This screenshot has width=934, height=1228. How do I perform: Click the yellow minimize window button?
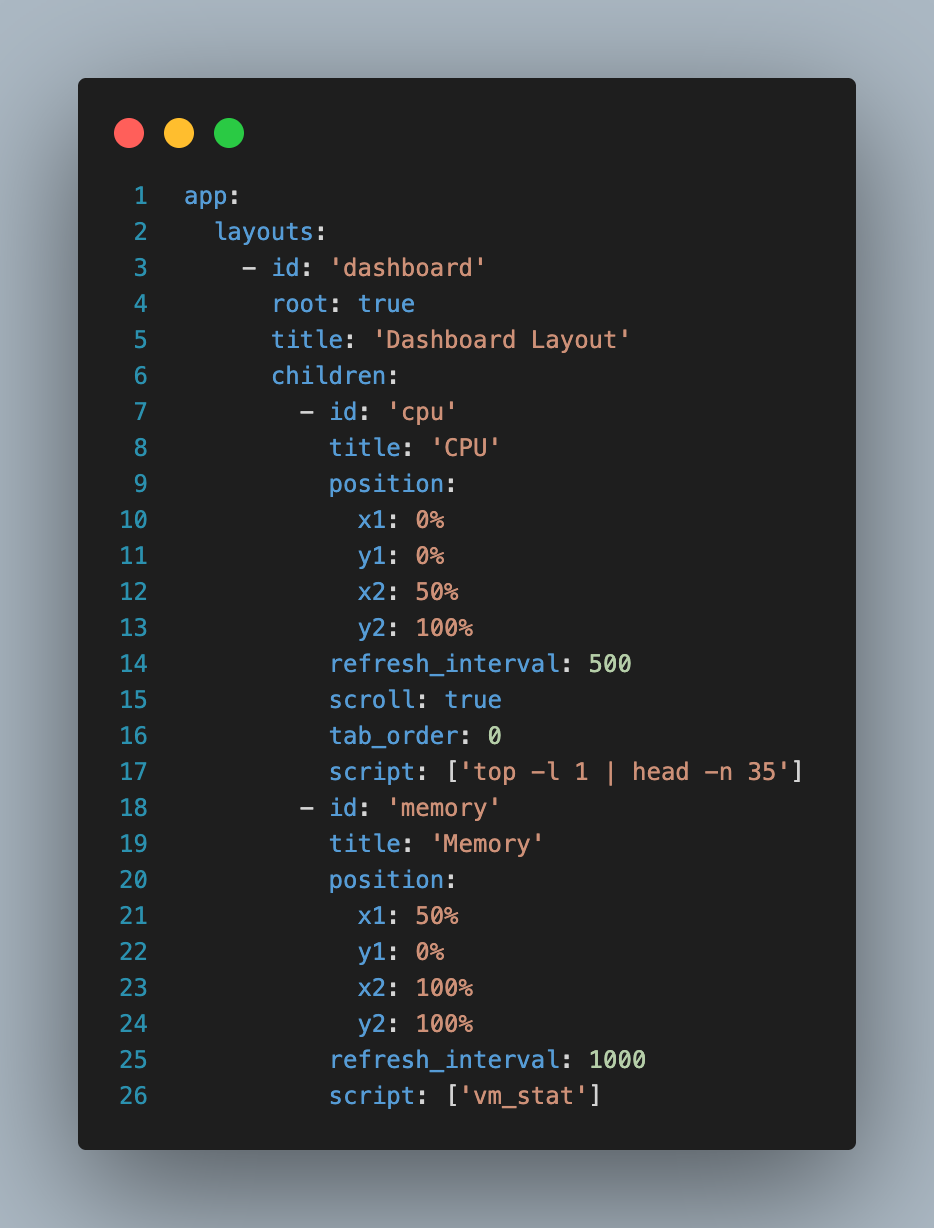pyautogui.click(x=179, y=133)
